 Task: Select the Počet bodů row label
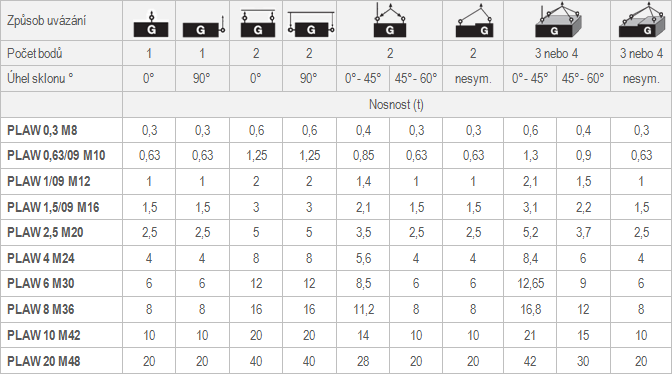tap(35, 54)
